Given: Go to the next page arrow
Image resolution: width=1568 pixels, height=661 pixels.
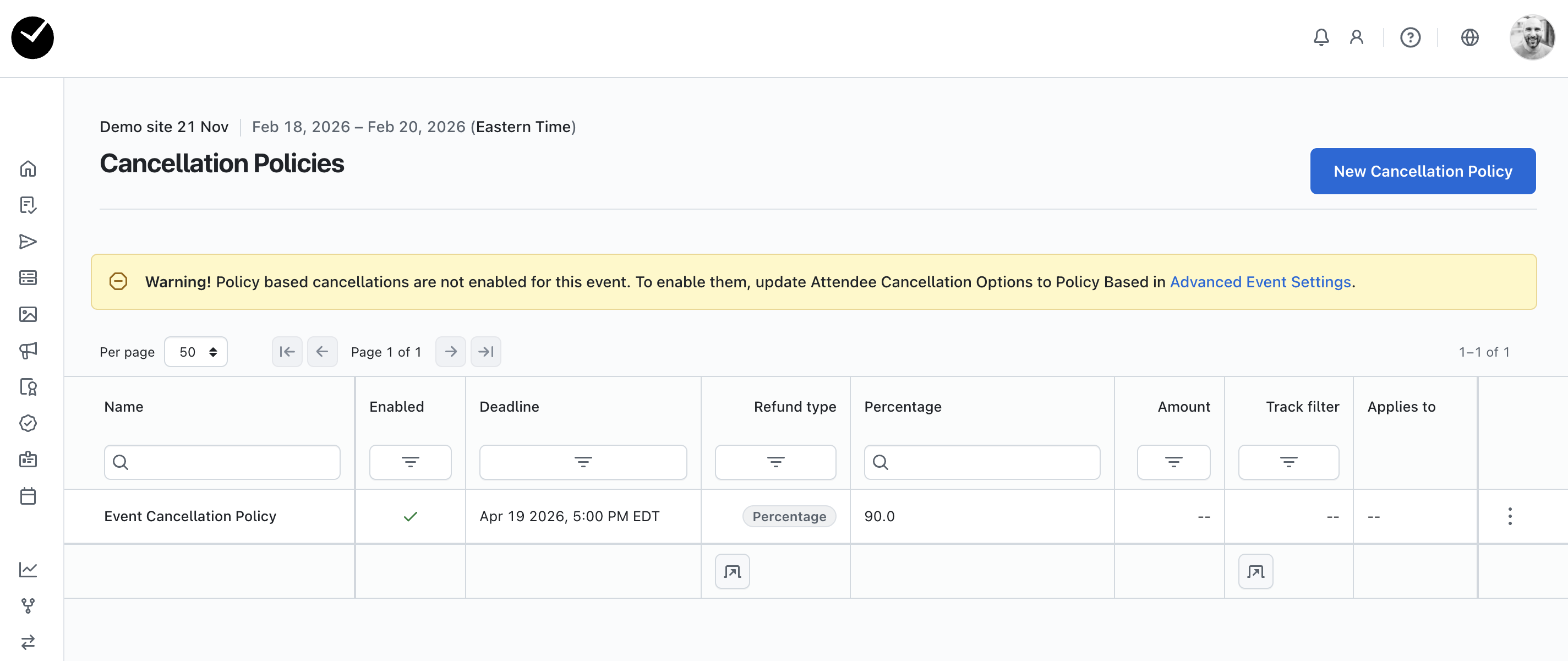Looking at the screenshot, I should [450, 352].
